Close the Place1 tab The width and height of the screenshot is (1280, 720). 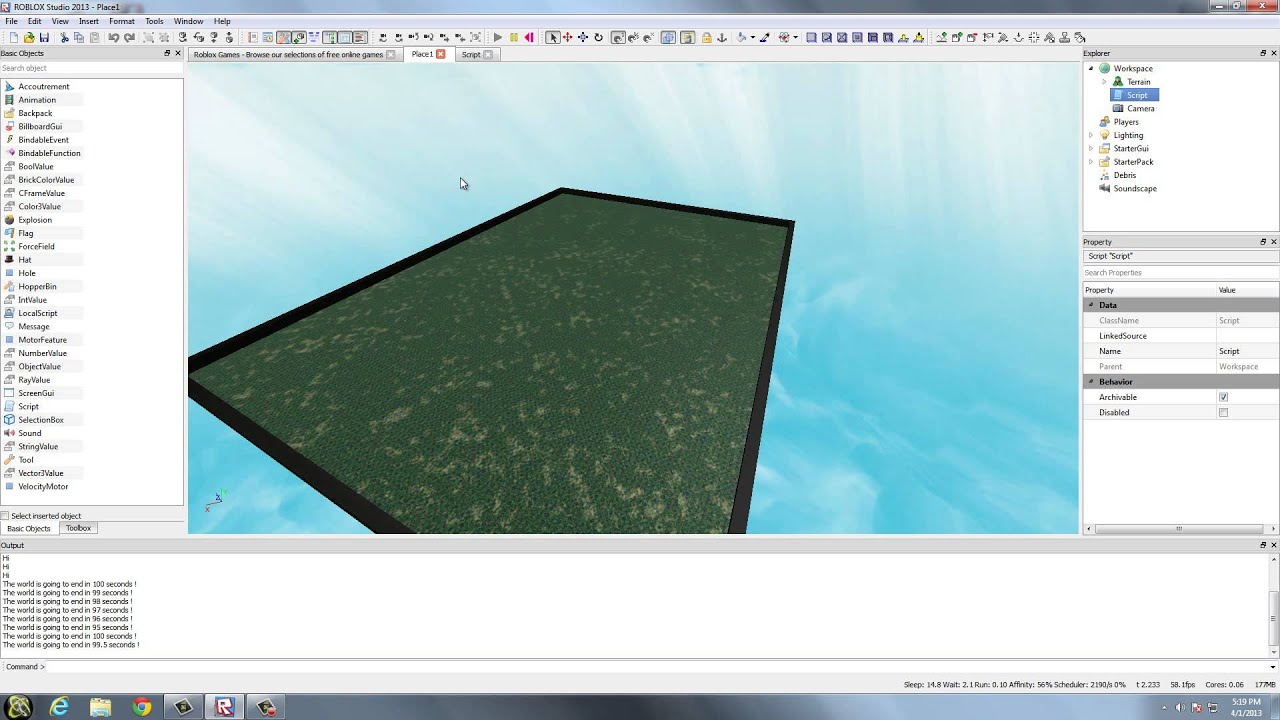441,54
